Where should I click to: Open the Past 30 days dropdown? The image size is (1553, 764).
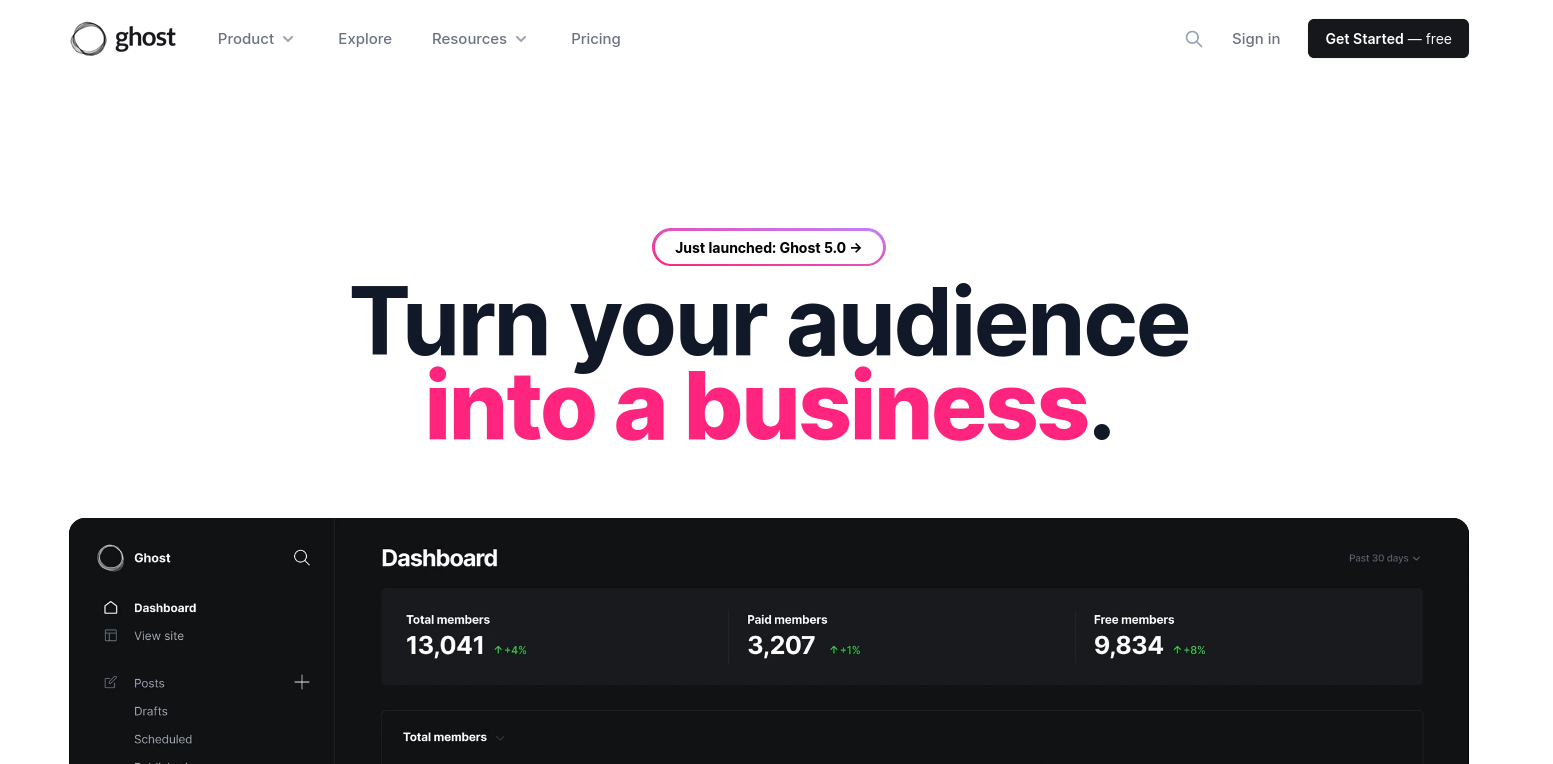(x=1384, y=558)
